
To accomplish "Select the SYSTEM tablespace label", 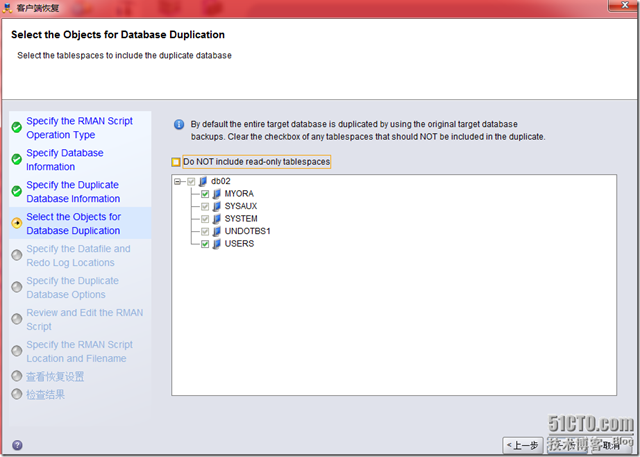I will point(240,218).
